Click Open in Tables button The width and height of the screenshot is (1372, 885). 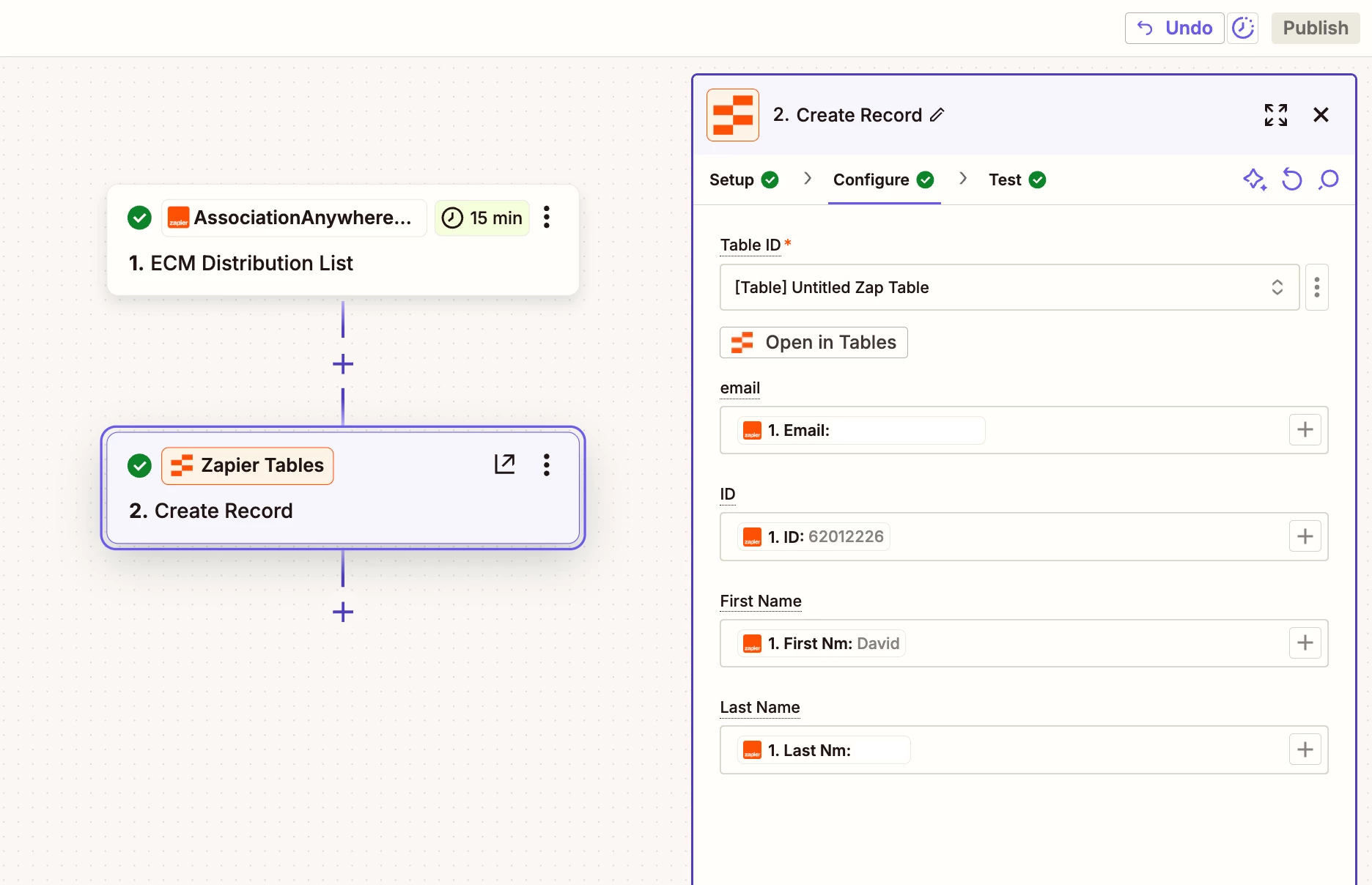(814, 342)
